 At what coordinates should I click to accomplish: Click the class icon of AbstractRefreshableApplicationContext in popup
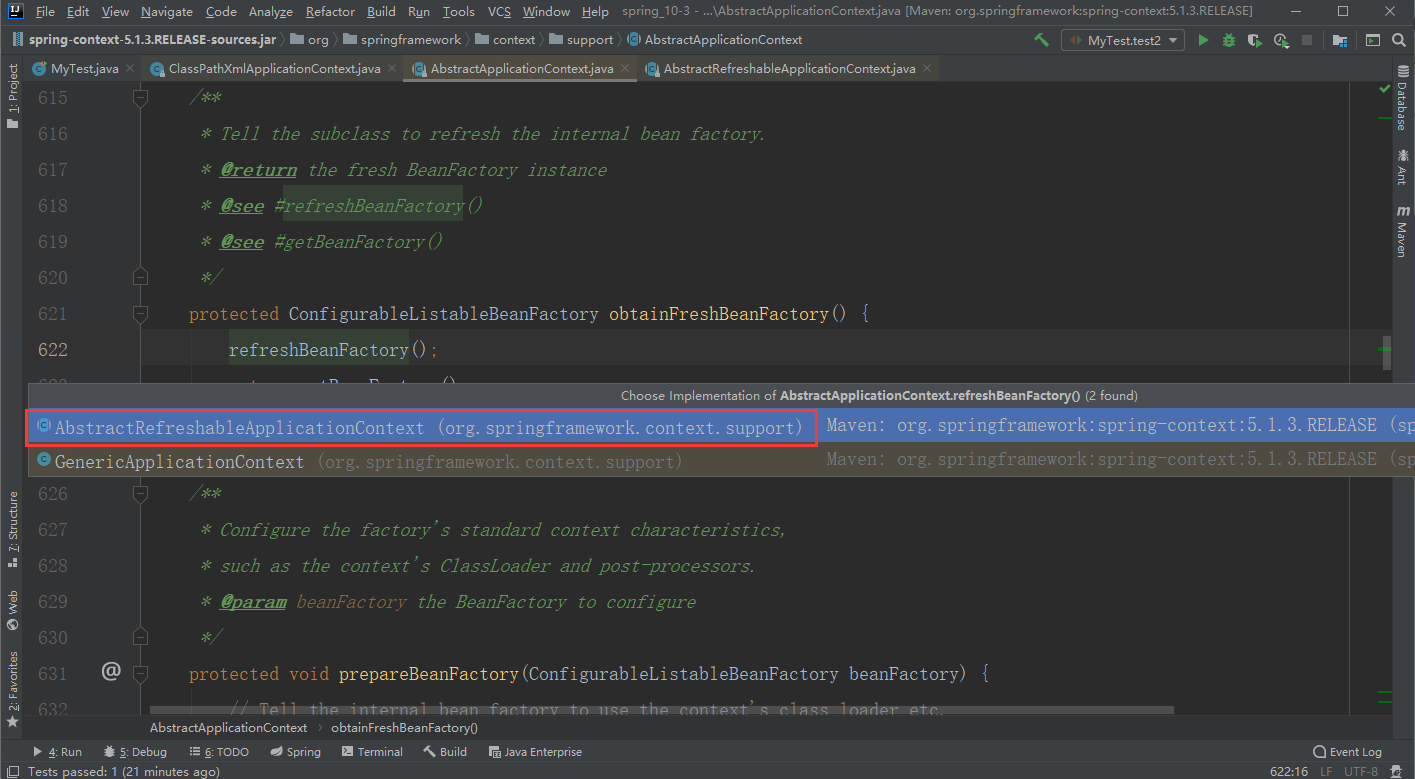point(43,427)
